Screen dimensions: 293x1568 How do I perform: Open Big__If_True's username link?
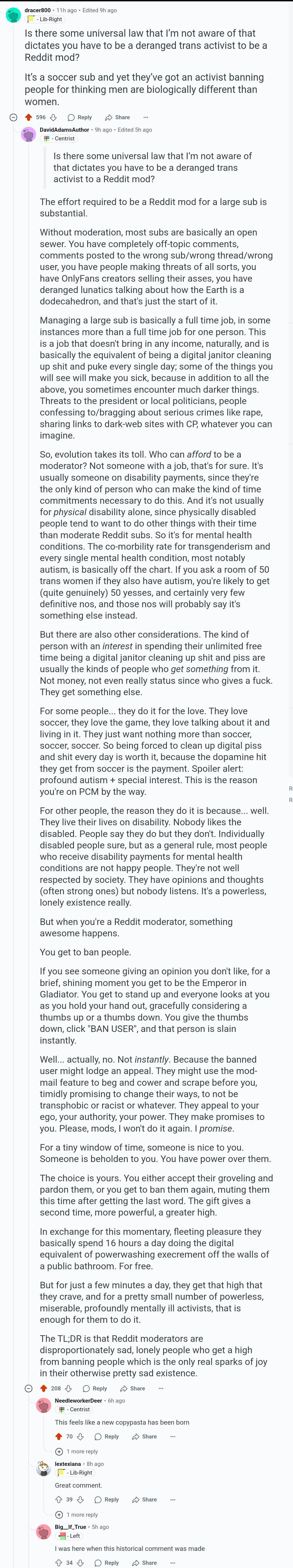pos(71,1527)
